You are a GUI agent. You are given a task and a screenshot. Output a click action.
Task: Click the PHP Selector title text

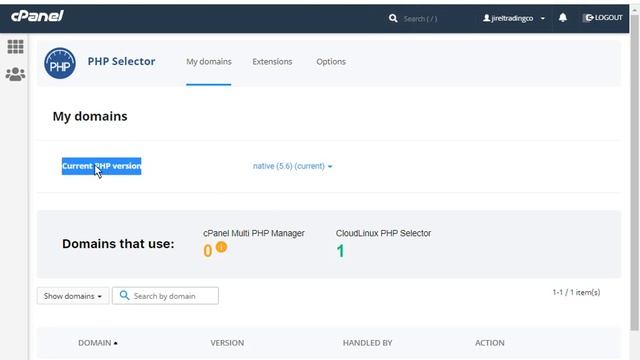point(121,62)
